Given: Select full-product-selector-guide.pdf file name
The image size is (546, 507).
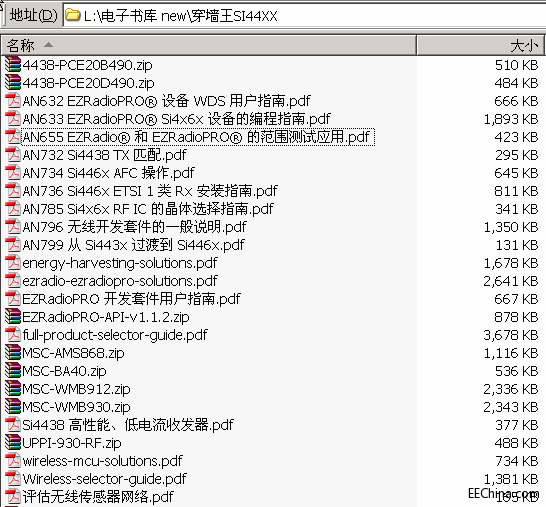Looking at the screenshot, I should point(115,335).
